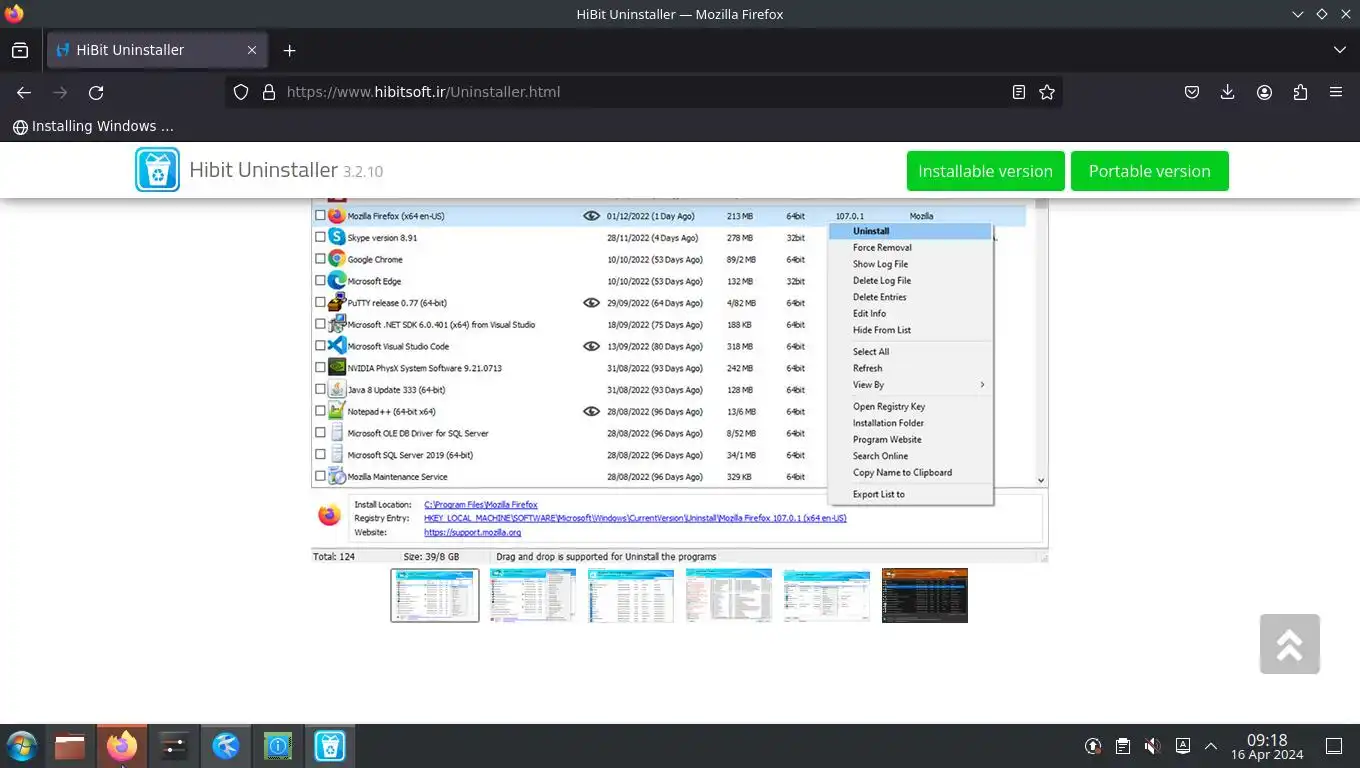
Task: Tick the Skype version 8.91 checkbox
Action: 320,238
